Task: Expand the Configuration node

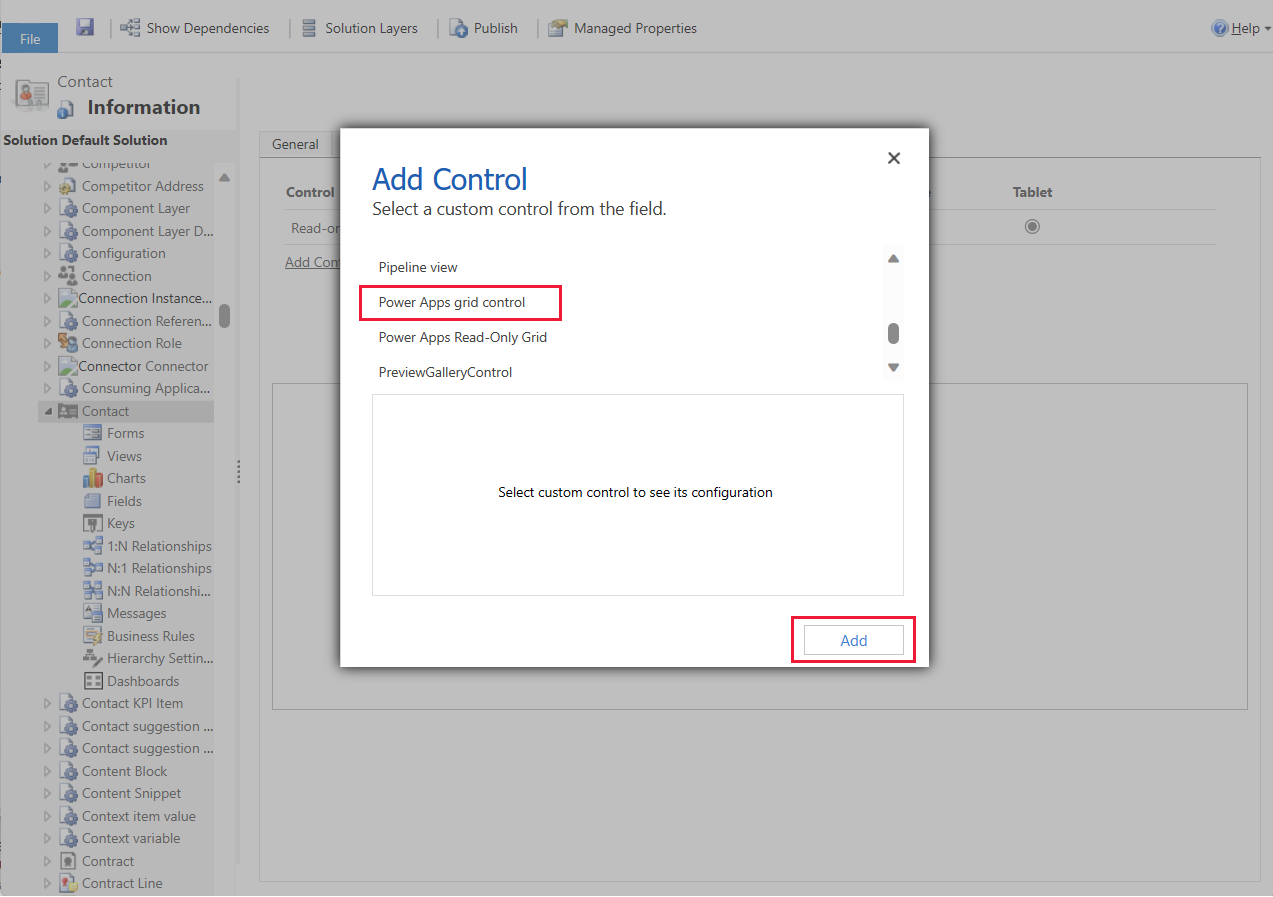Action: click(47, 253)
